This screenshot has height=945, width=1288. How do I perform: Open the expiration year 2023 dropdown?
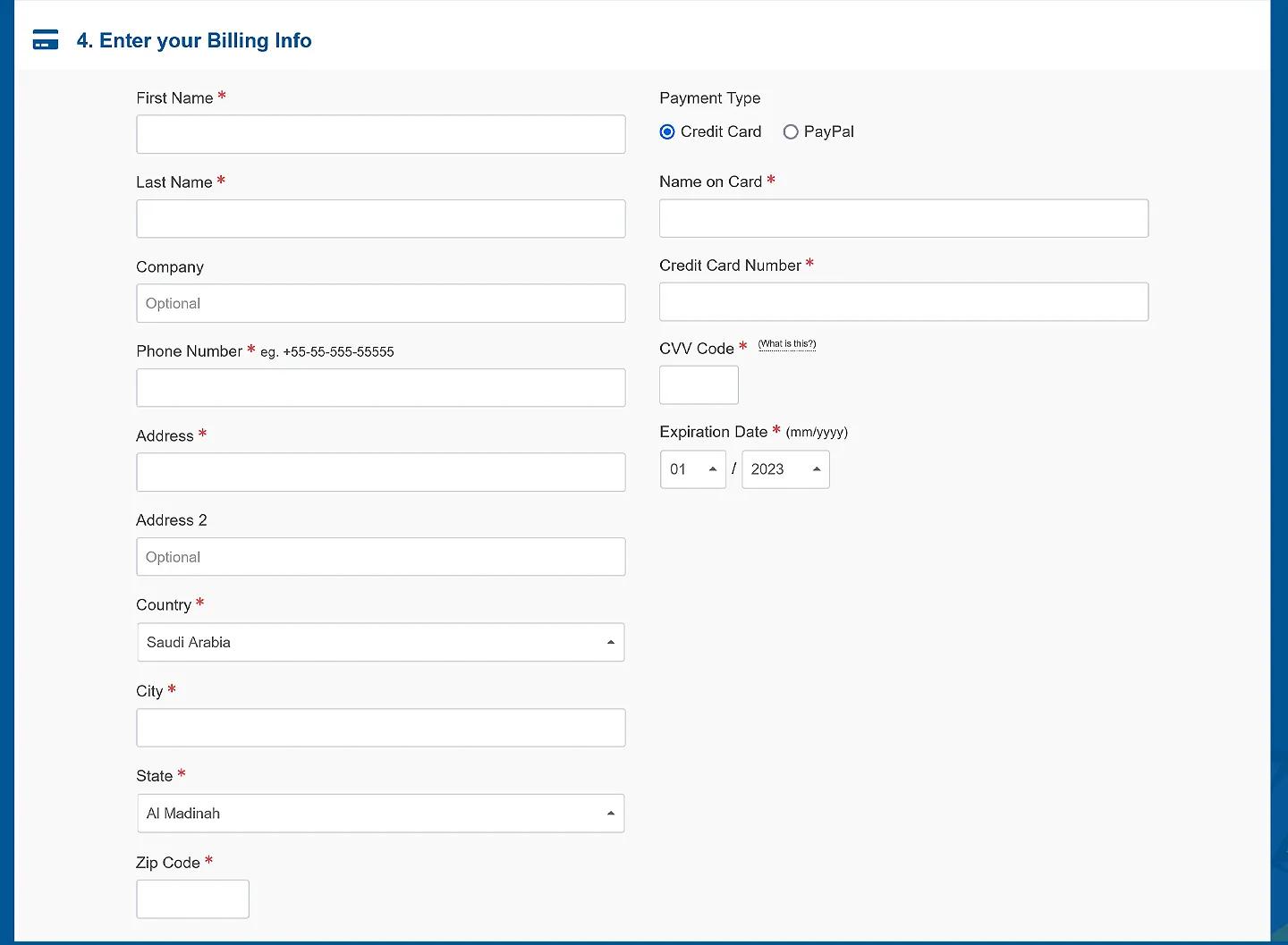785,469
